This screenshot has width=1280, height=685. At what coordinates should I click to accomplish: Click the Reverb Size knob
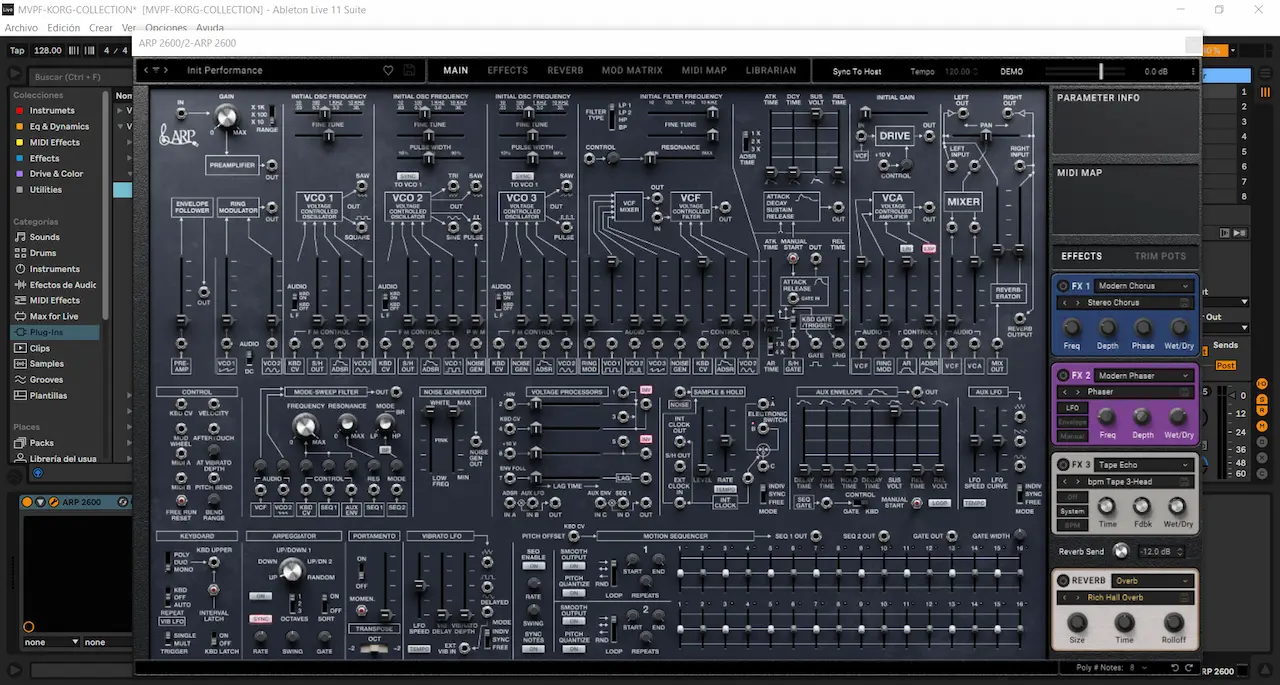1077,622
